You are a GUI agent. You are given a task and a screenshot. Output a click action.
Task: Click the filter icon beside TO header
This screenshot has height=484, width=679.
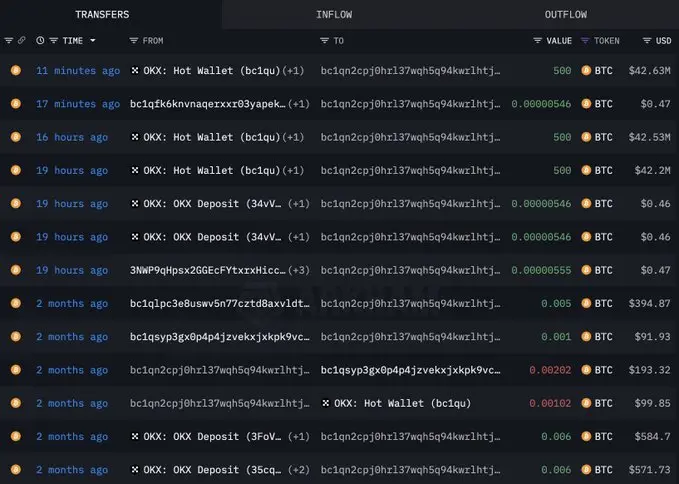pos(324,41)
